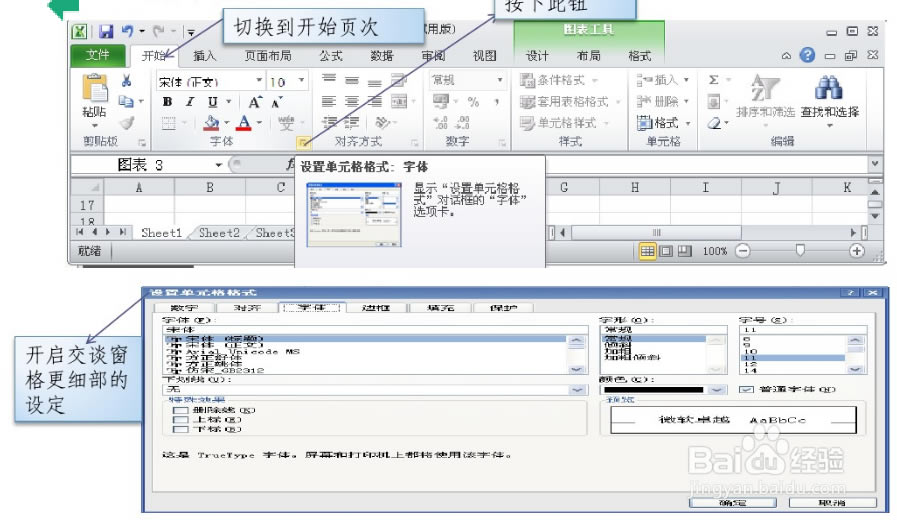Expand the 插入 Insert cells dropdown
The height and width of the screenshot is (520, 897).
[686, 80]
